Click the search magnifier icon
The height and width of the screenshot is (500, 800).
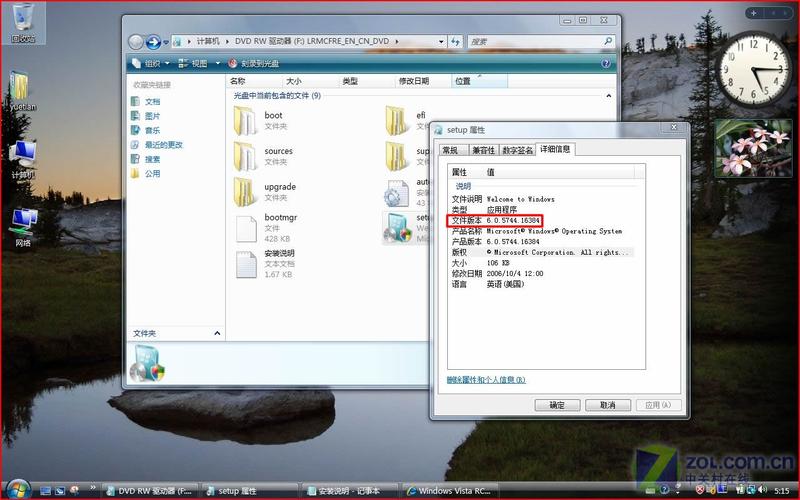point(608,41)
